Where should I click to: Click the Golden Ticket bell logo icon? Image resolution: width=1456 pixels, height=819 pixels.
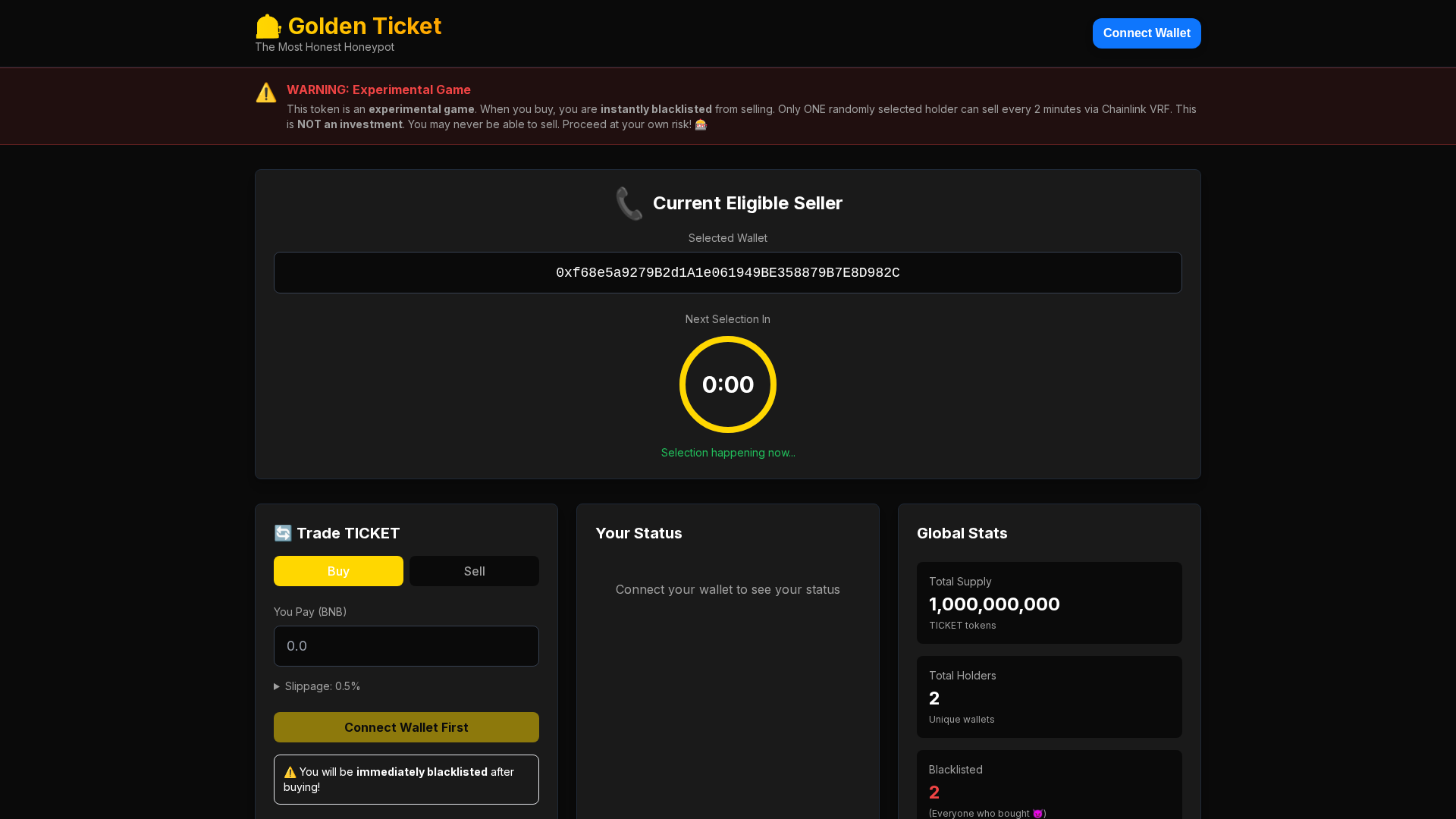(268, 27)
